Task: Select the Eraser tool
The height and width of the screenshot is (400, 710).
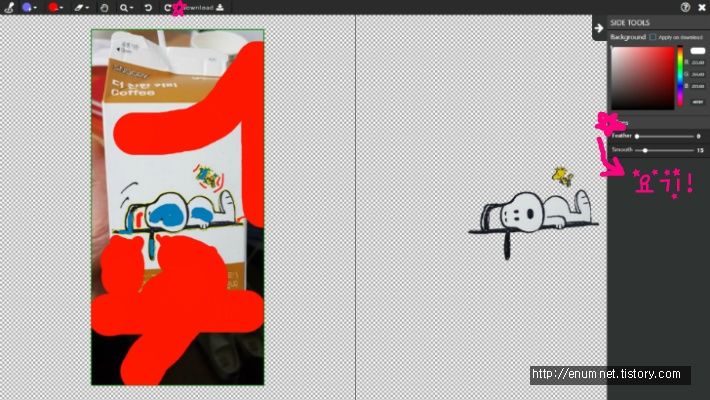Action: [79, 7]
